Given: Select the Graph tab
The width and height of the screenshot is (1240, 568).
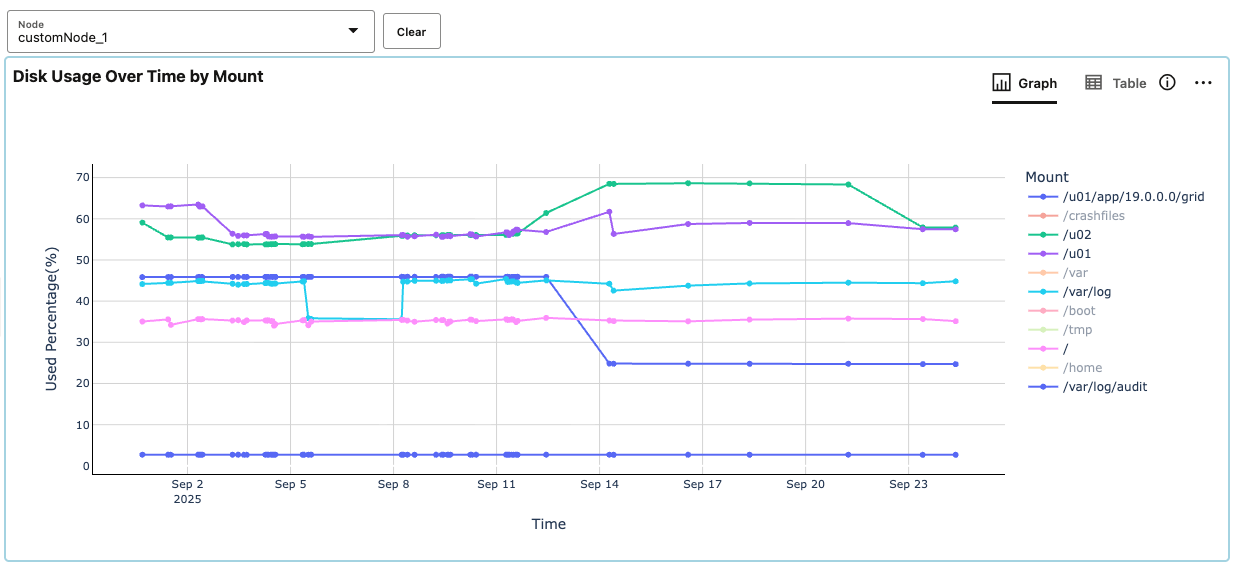Looking at the screenshot, I should [x=1037, y=84].
